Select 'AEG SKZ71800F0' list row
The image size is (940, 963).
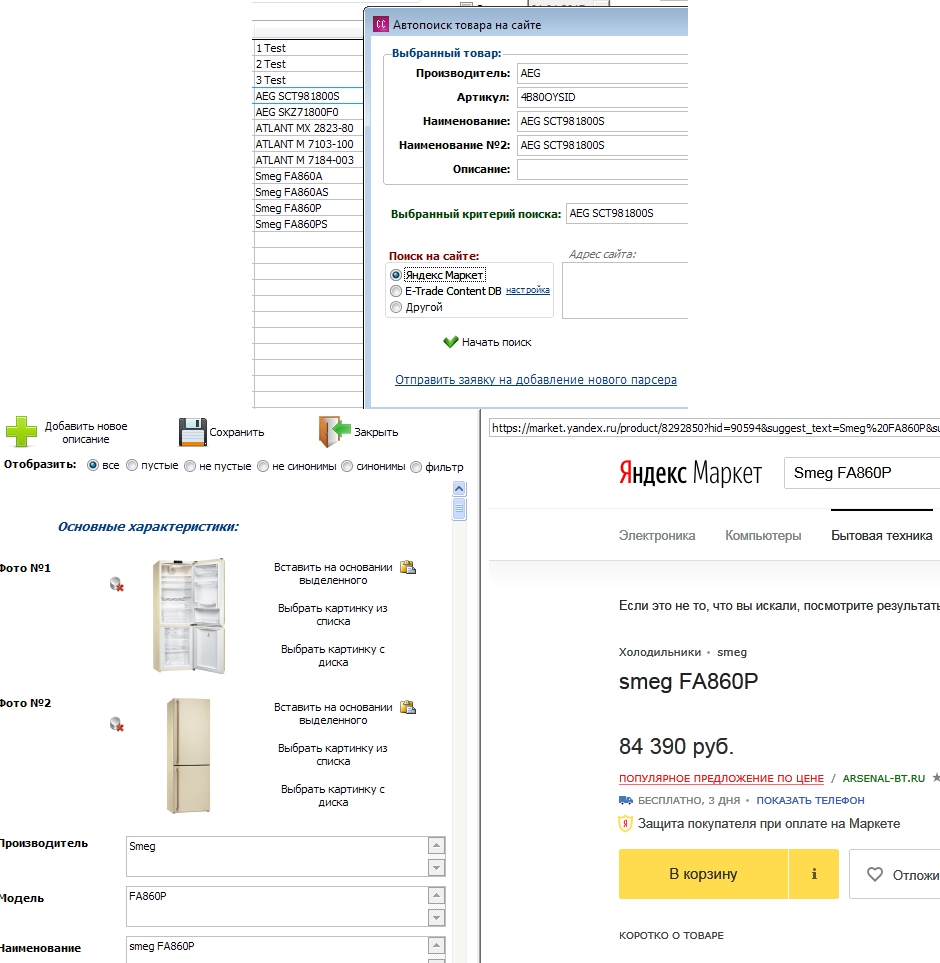point(308,112)
